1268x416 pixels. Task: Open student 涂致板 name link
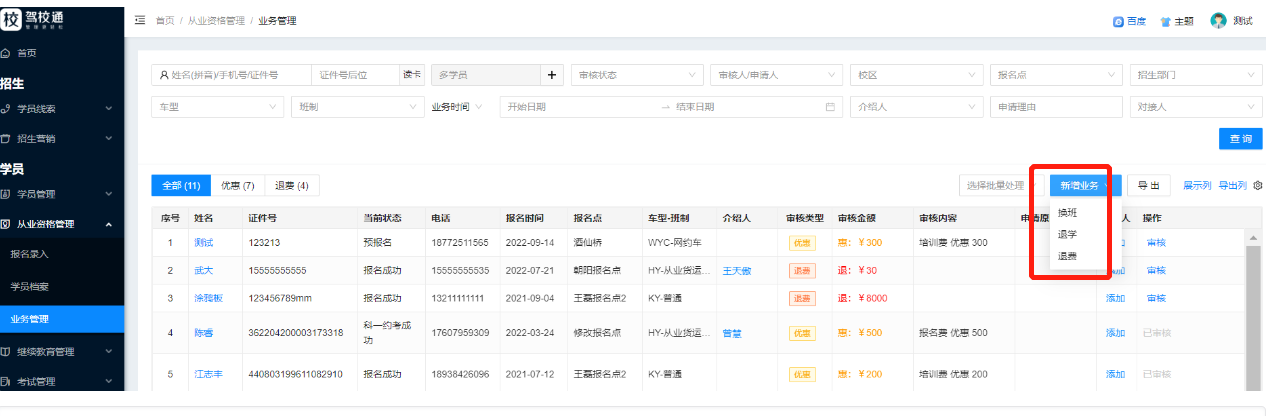[208, 298]
